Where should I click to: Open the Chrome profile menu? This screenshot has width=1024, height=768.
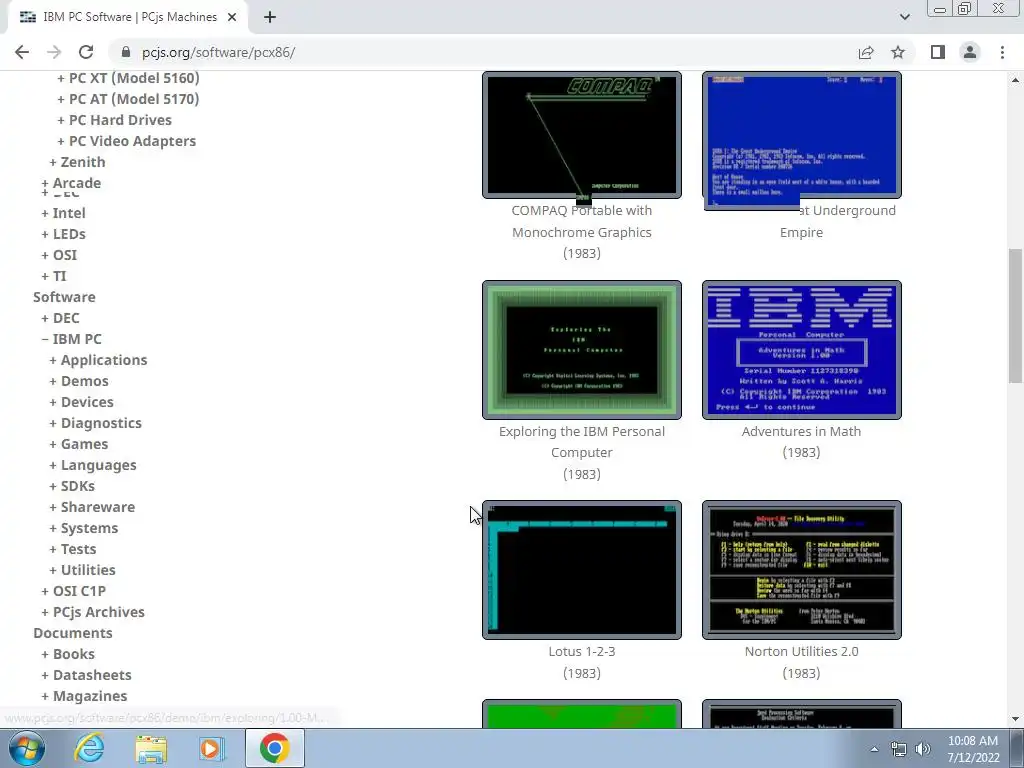pyautogui.click(x=970, y=52)
